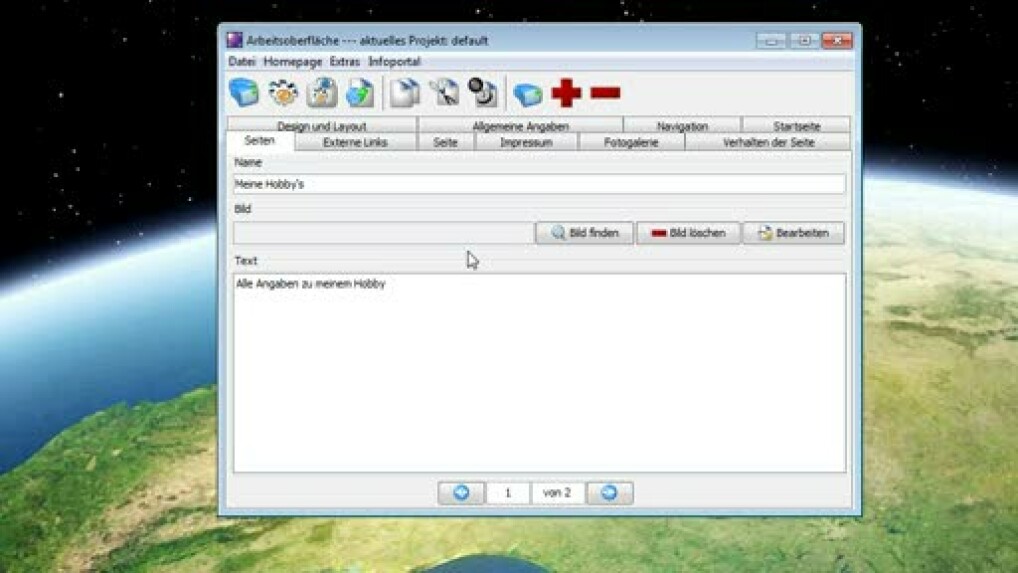Click the Bild löschen button
The width and height of the screenshot is (1018, 573).
click(x=688, y=233)
